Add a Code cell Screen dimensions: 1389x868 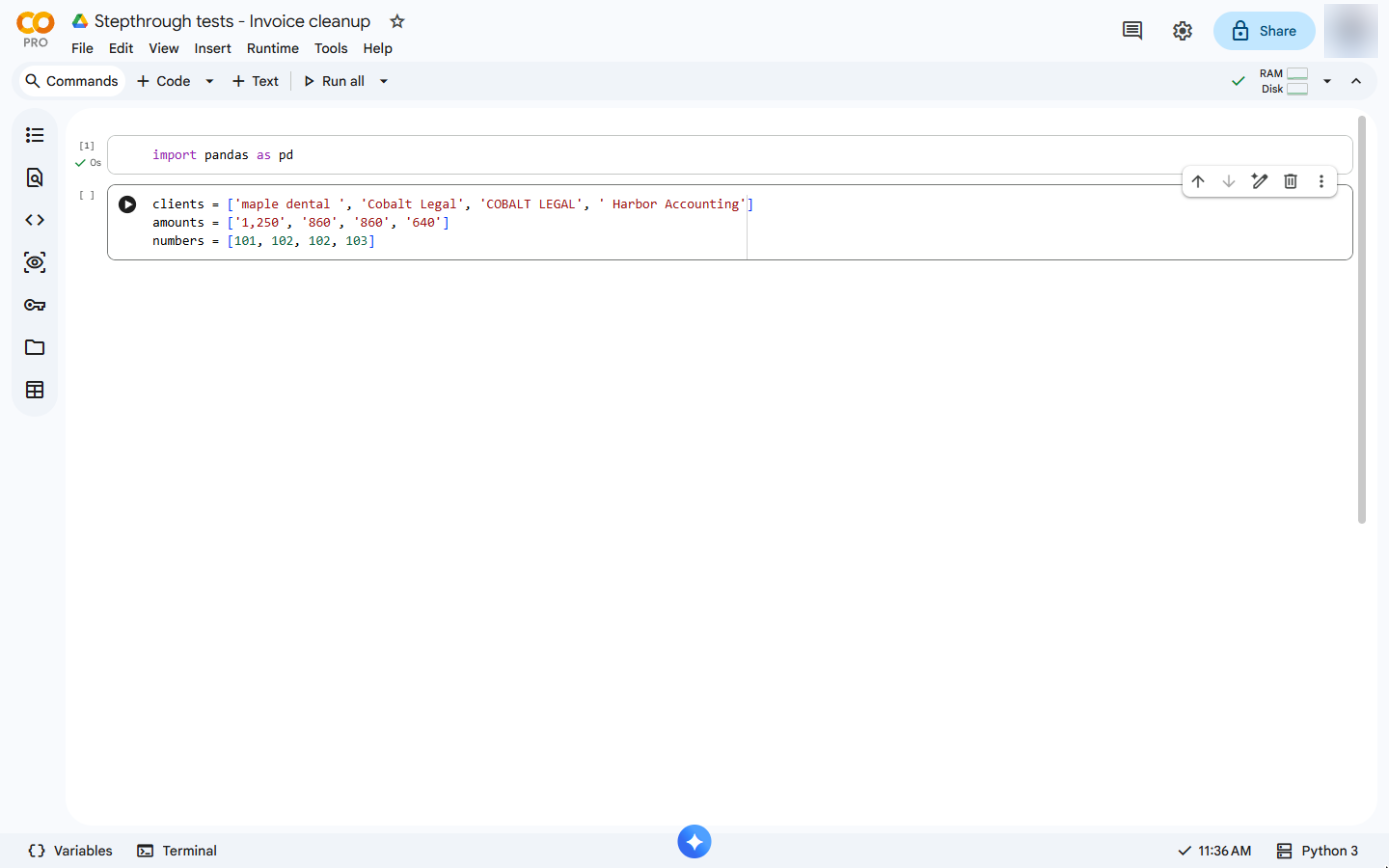point(163,81)
